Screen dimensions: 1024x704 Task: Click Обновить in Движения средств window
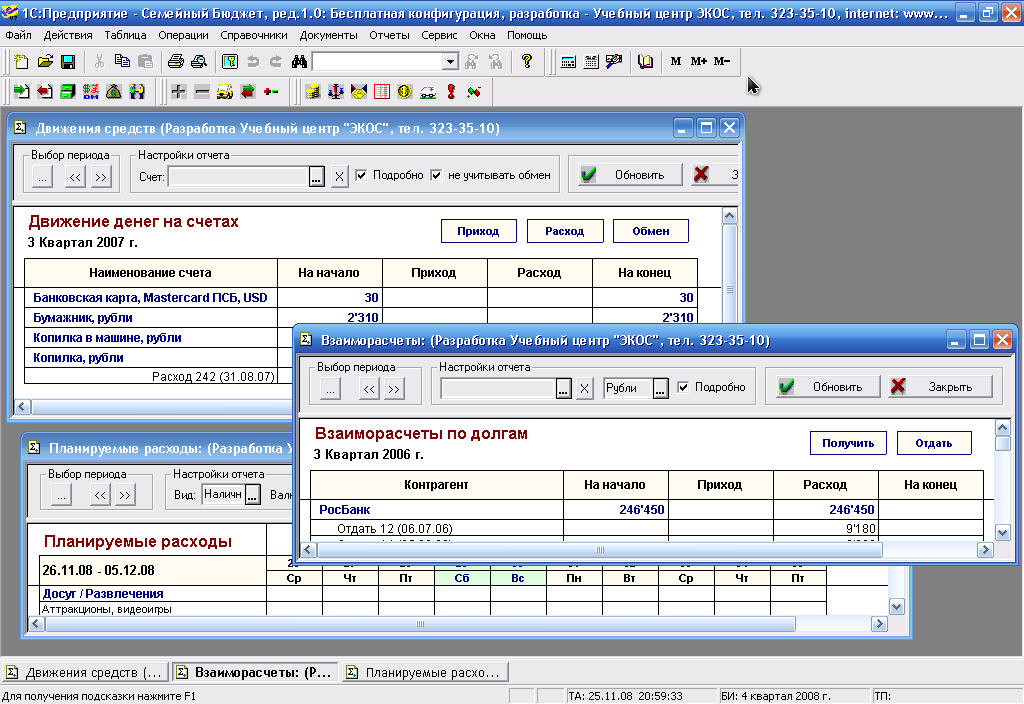tap(628, 175)
